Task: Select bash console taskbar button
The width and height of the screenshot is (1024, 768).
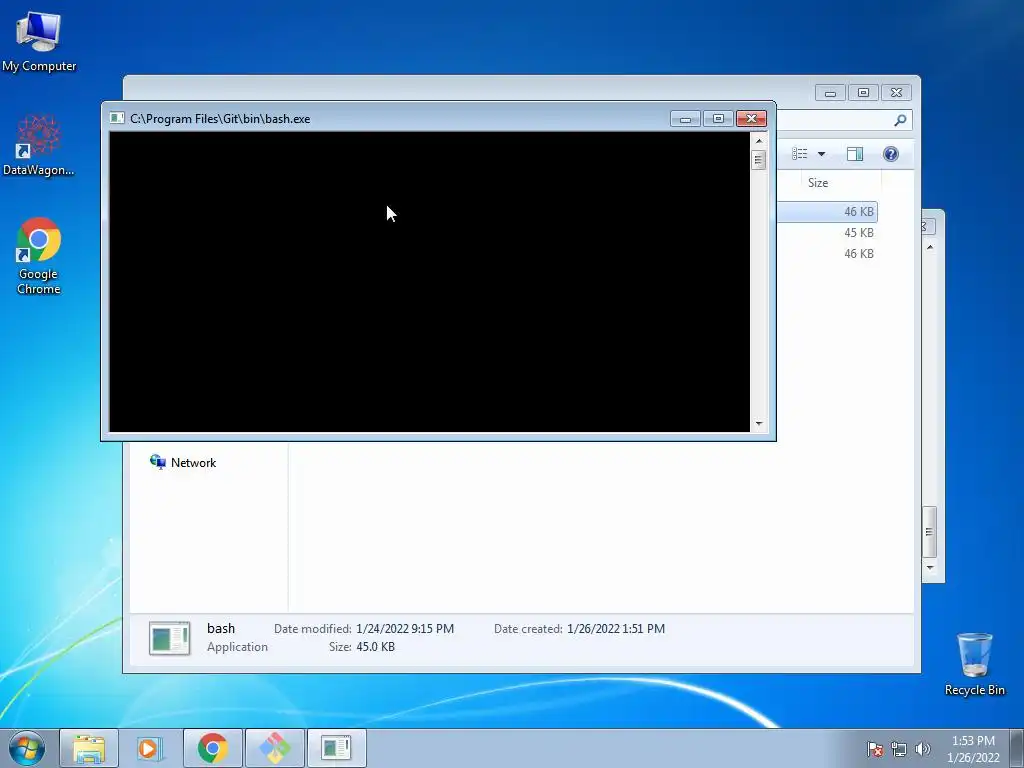Action: point(337,748)
